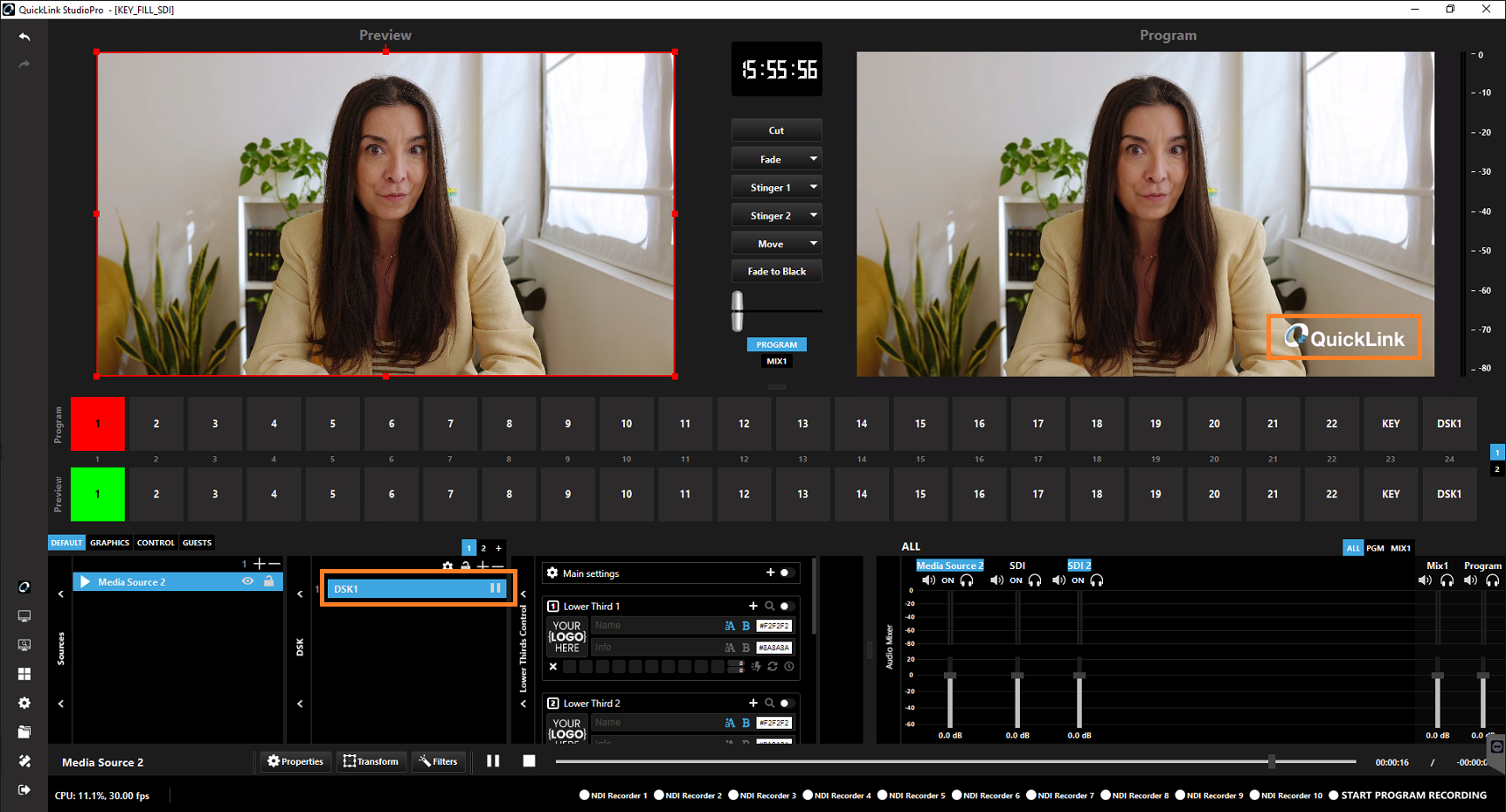Viewport: 1506px width, 812px height.
Task: Click the undo arrow in the sidebar
Action: click(24, 37)
